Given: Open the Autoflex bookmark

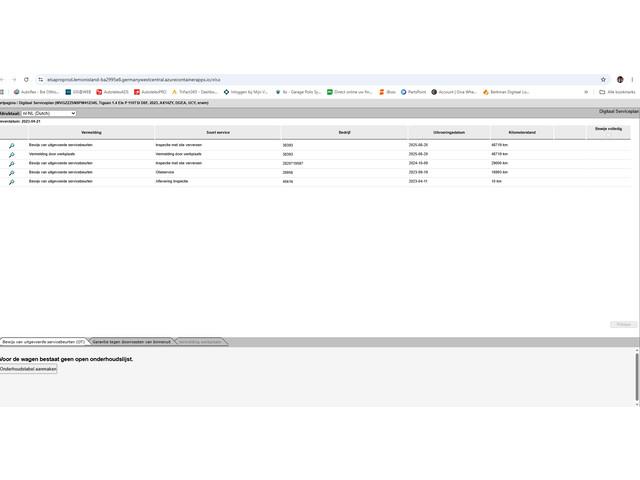Looking at the screenshot, I should point(36,92).
